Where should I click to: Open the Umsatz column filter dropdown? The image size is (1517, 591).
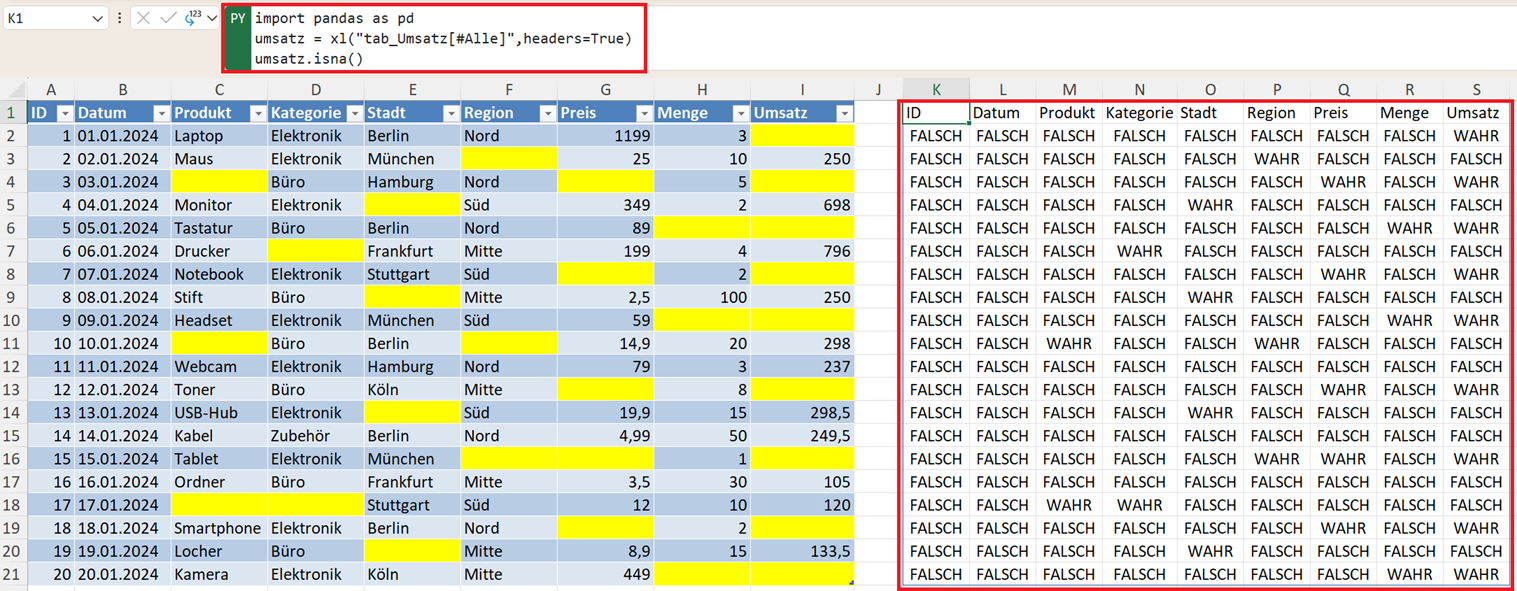844,114
